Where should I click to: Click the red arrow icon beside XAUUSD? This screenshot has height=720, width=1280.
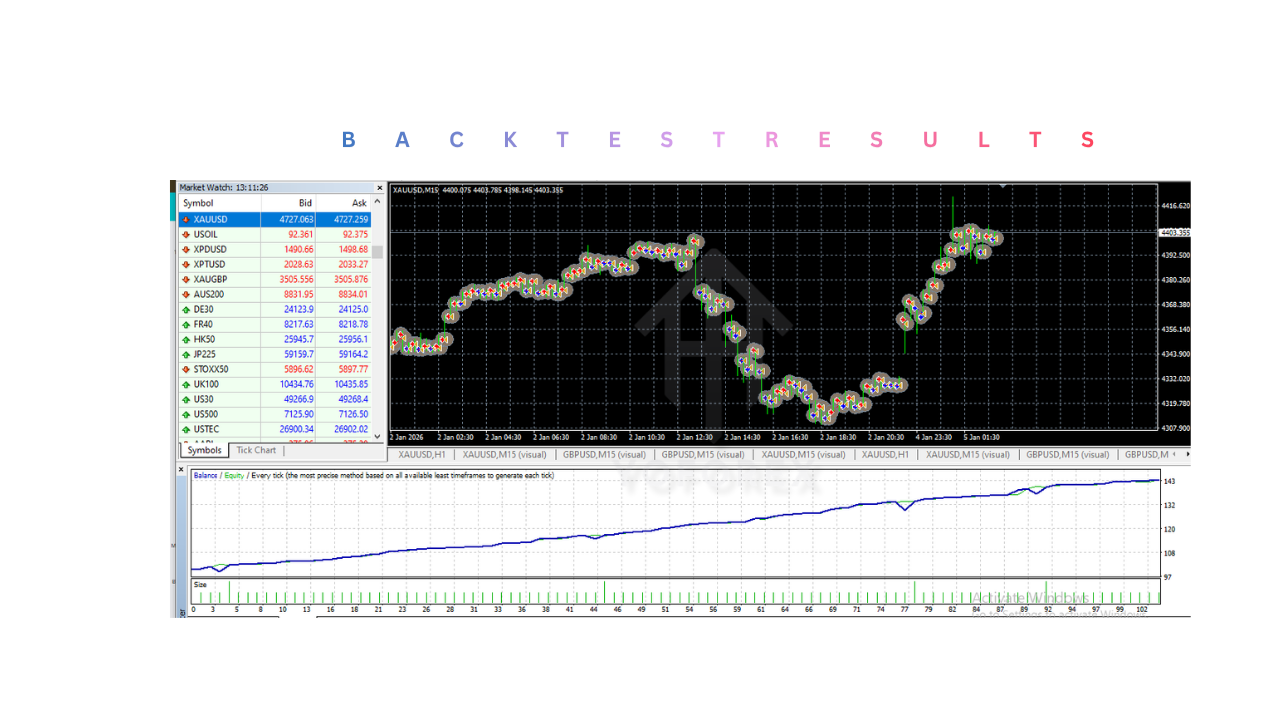coord(186,219)
